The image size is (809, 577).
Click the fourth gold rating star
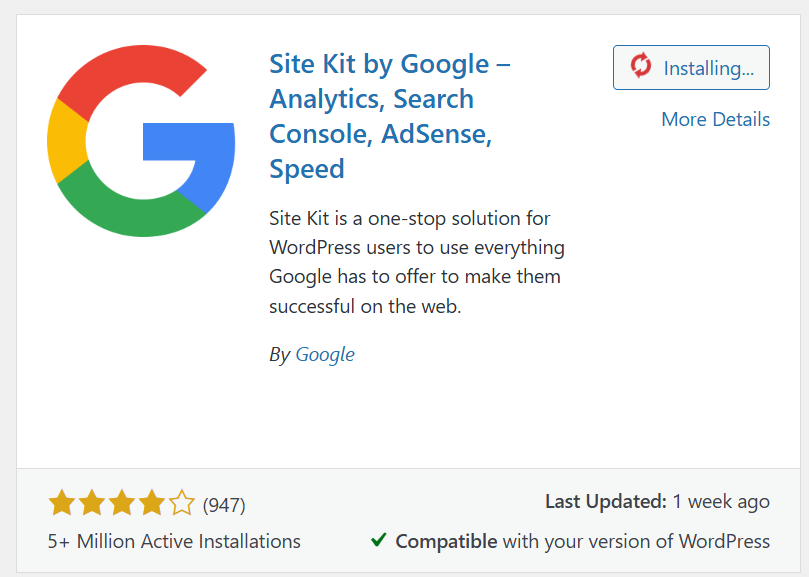152,503
